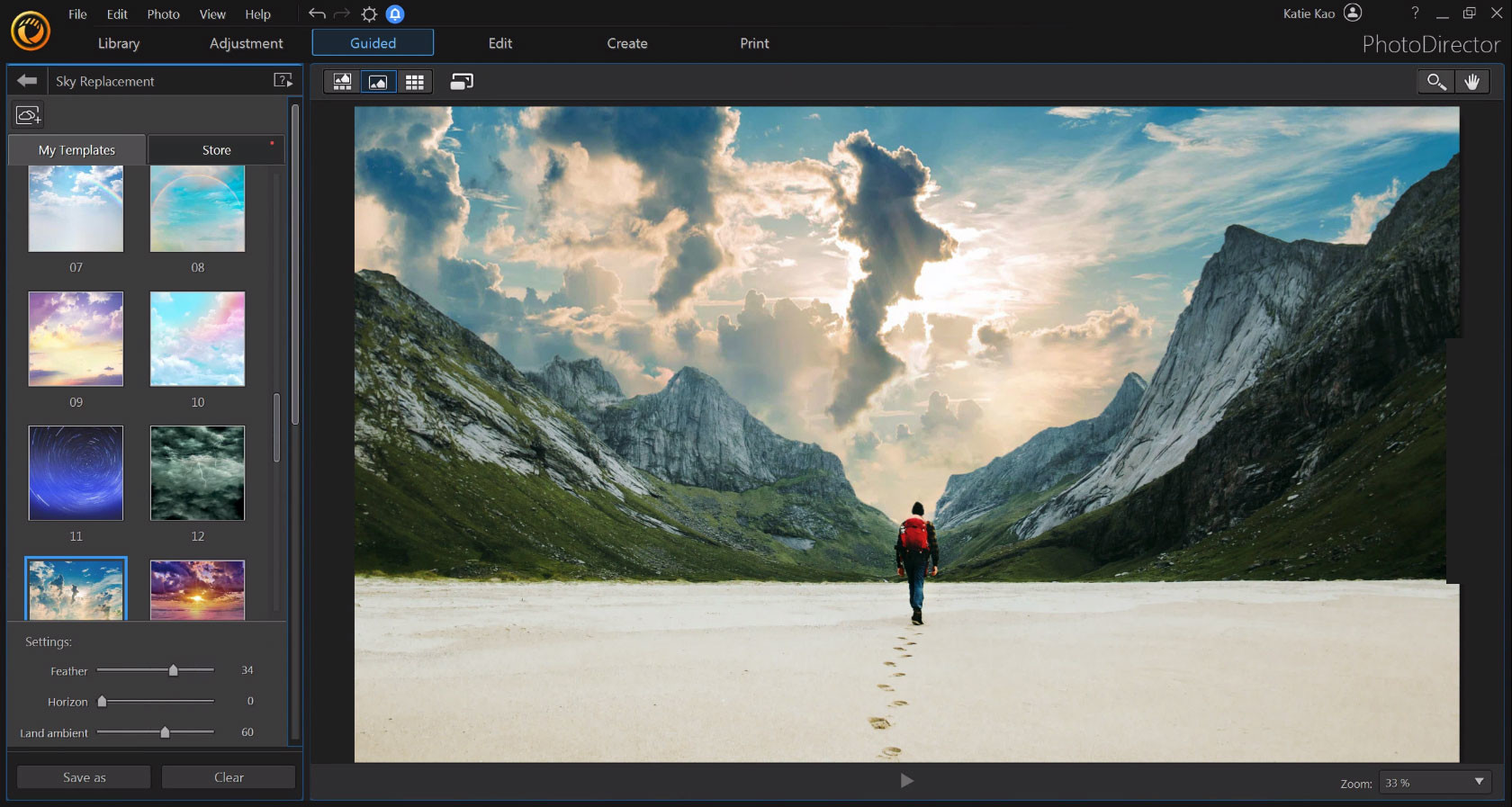Click the Sky Replacement panel title
Viewport: 1512px width, 807px height.
(105, 81)
